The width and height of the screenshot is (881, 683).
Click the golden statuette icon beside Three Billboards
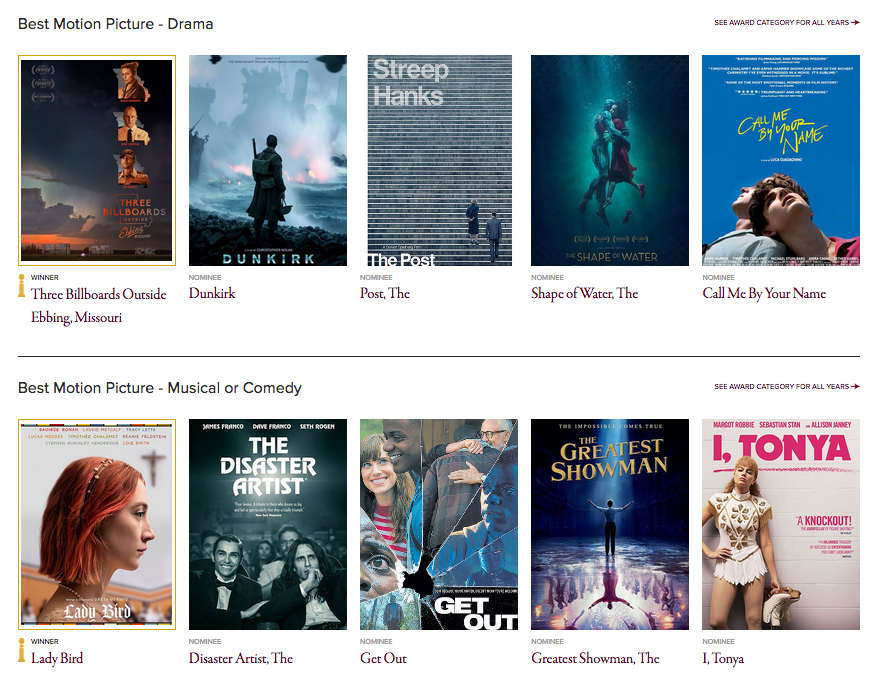[22, 285]
